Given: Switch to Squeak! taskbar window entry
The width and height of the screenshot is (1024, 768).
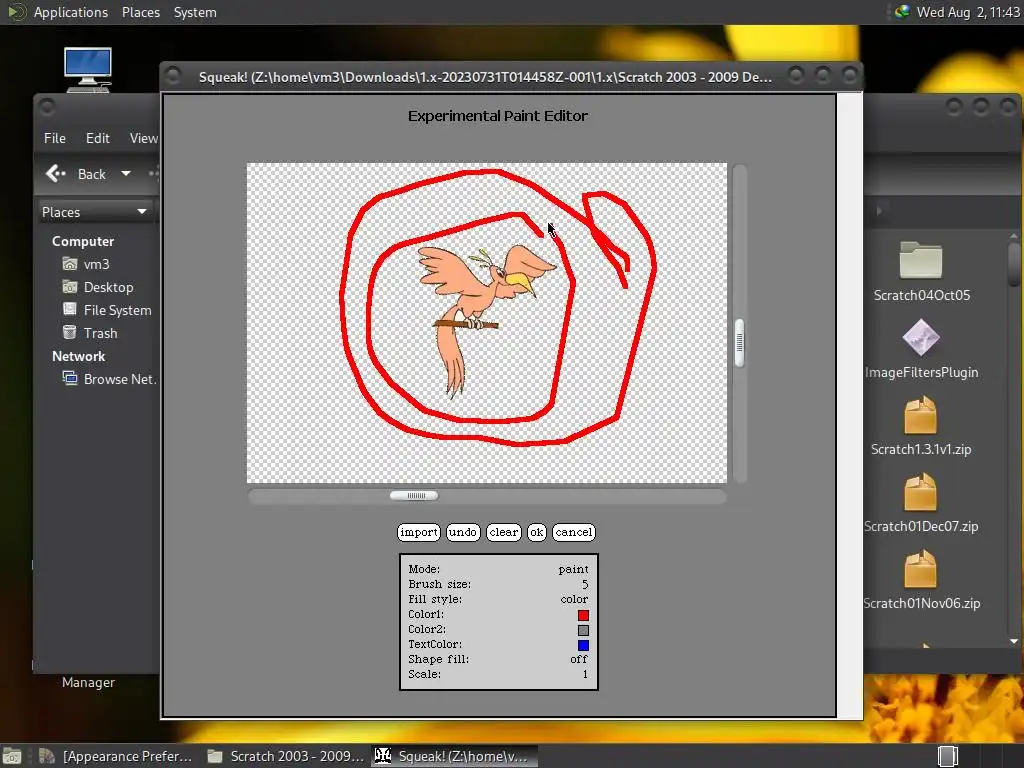Looking at the screenshot, I should (455, 756).
